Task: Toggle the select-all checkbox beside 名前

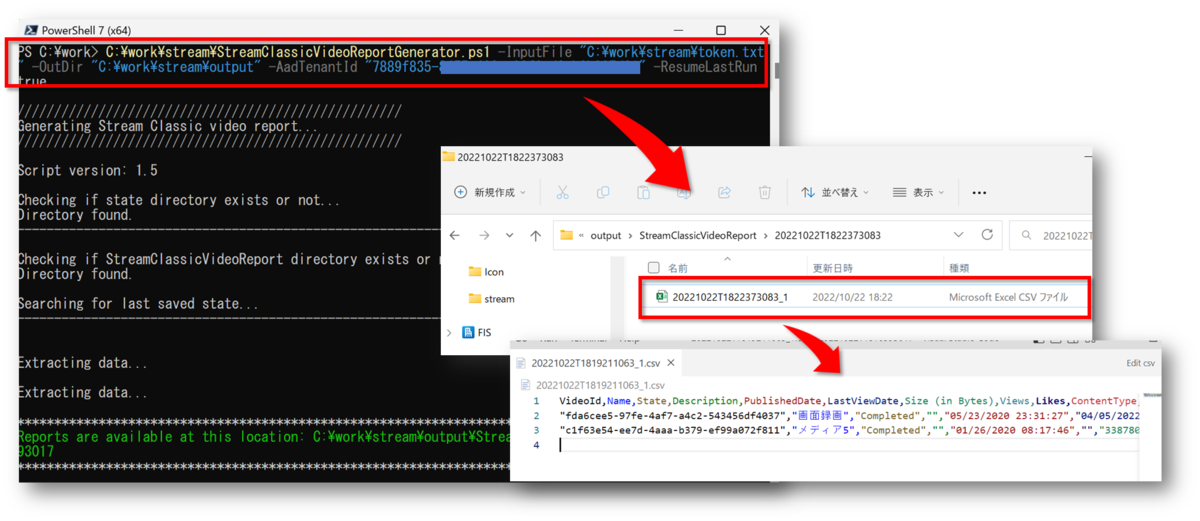Action: (654, 268)
